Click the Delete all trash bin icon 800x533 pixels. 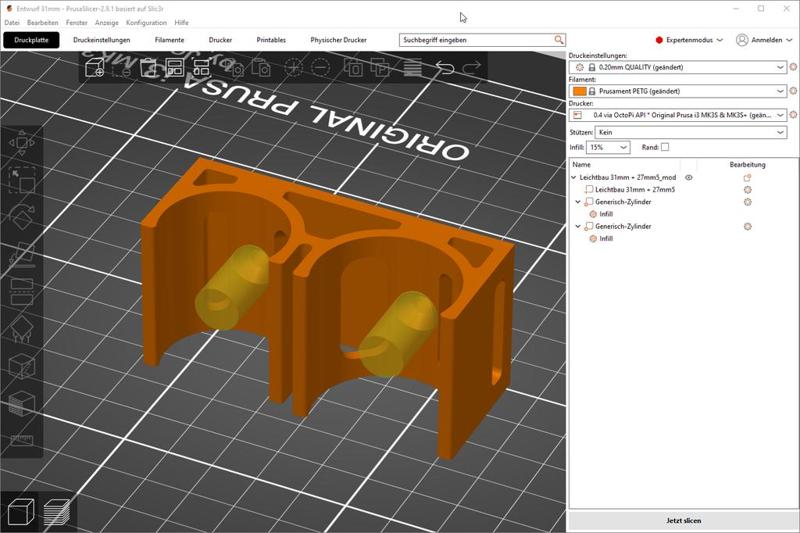click(148, 68)
